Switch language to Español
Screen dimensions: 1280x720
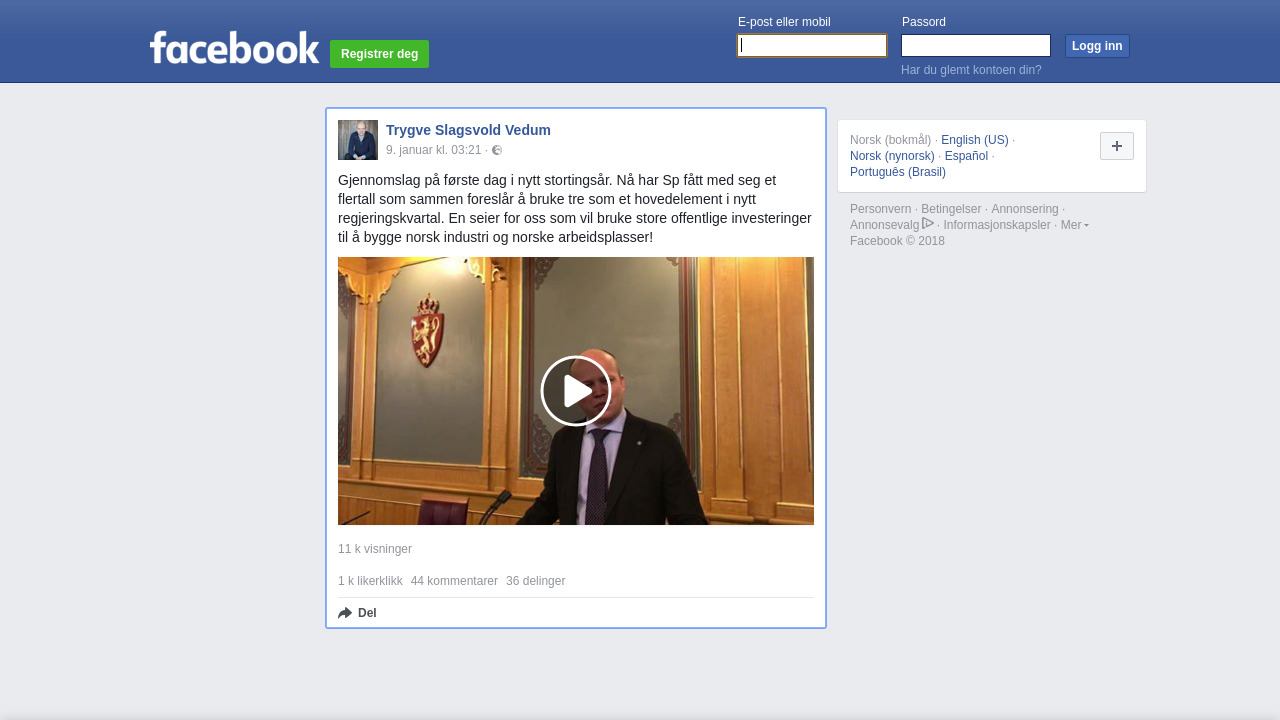click(x=966, y=156)
